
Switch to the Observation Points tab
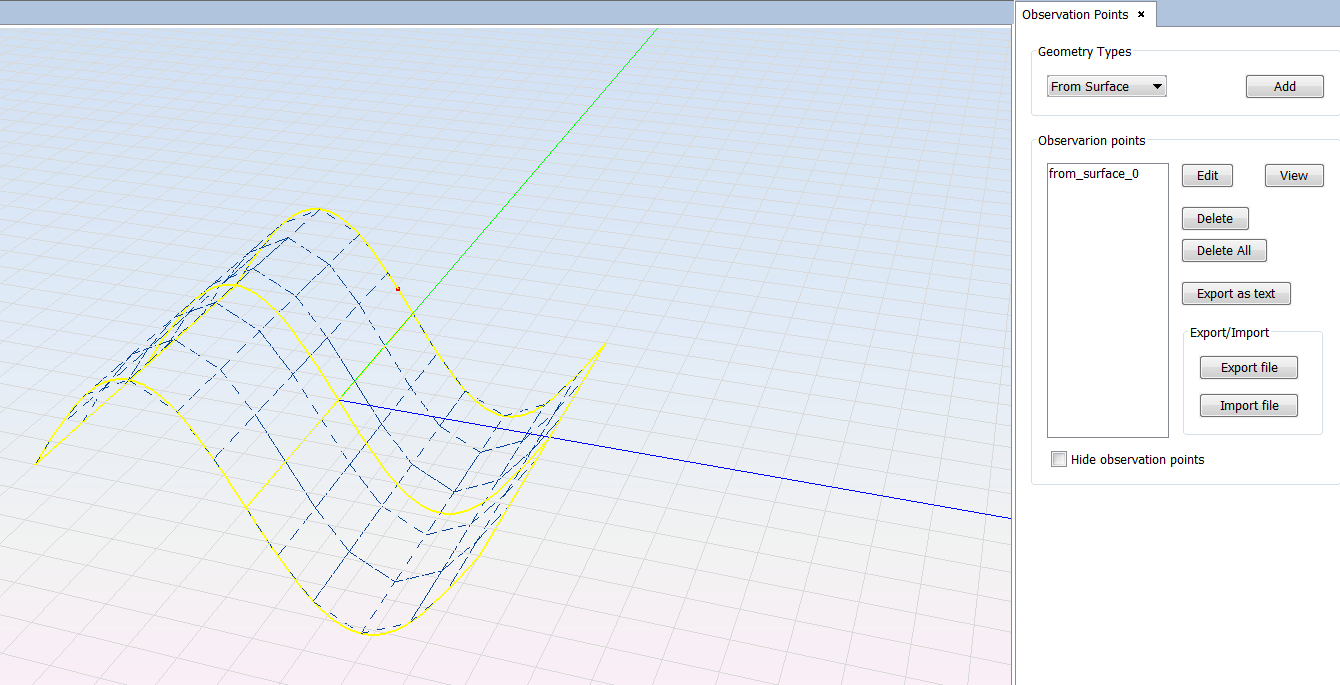point(1075,15)
